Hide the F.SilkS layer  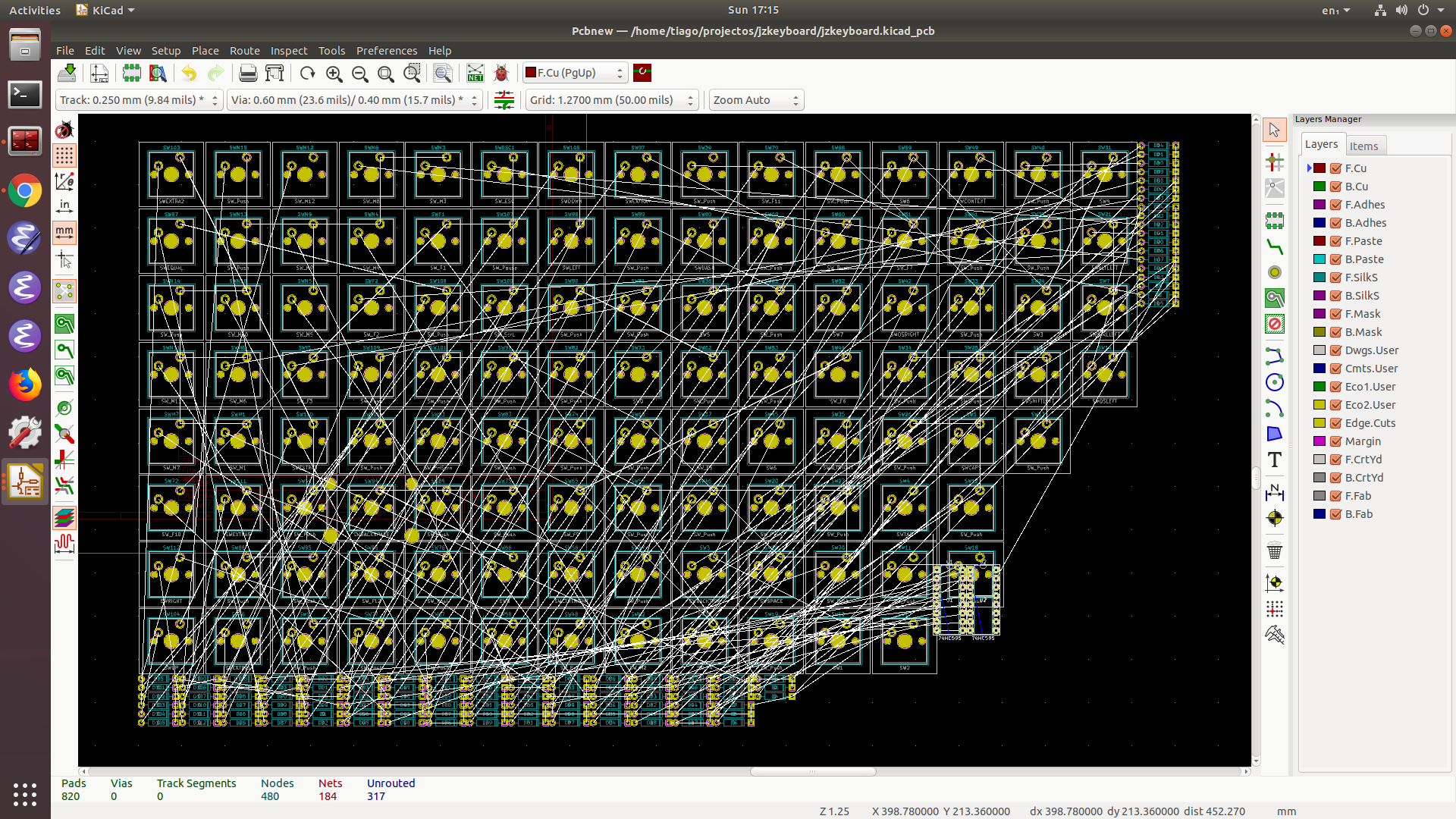[x=1336, y=278]
